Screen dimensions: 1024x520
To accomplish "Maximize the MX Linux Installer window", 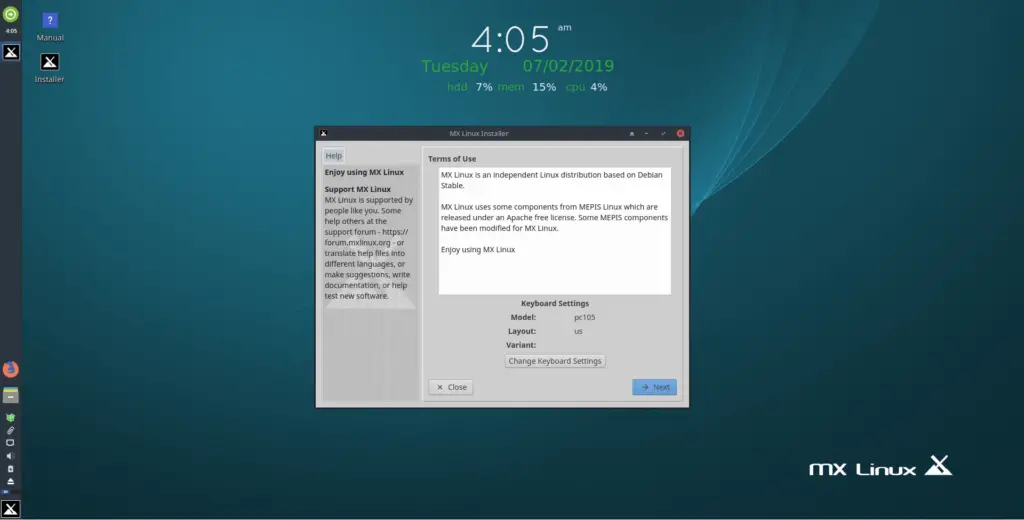I will 664,133.
